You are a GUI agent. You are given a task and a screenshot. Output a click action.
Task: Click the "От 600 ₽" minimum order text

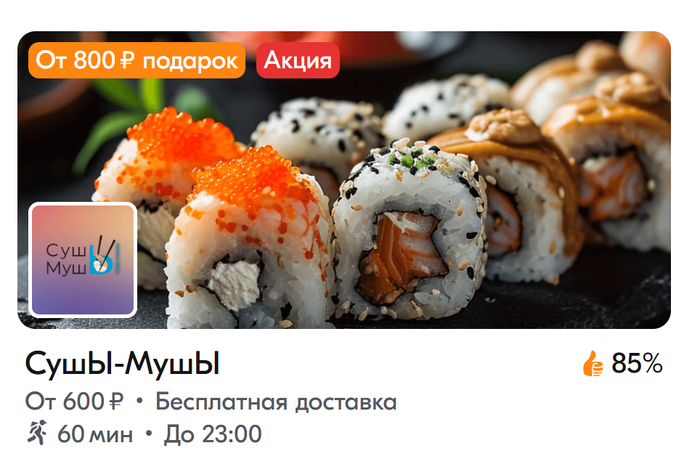pyautogui.click(x=74, y=401)
